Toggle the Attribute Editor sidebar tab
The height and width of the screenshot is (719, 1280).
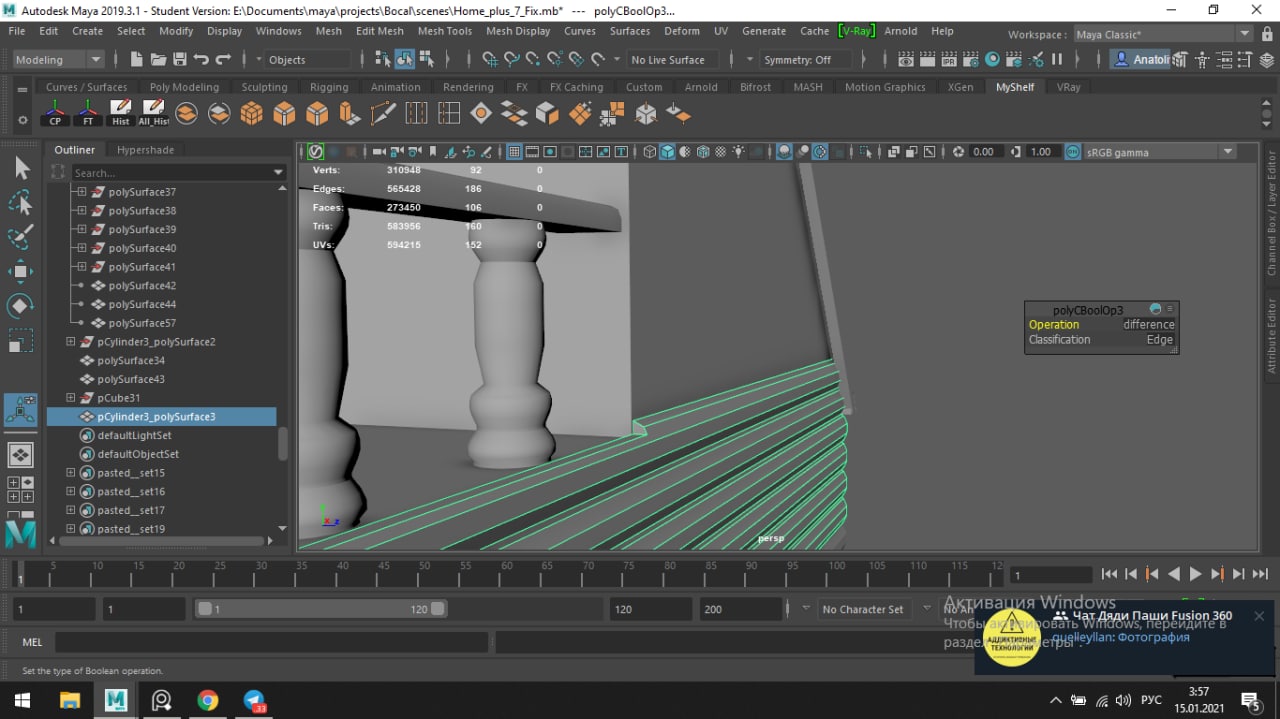pos(1272,337)
